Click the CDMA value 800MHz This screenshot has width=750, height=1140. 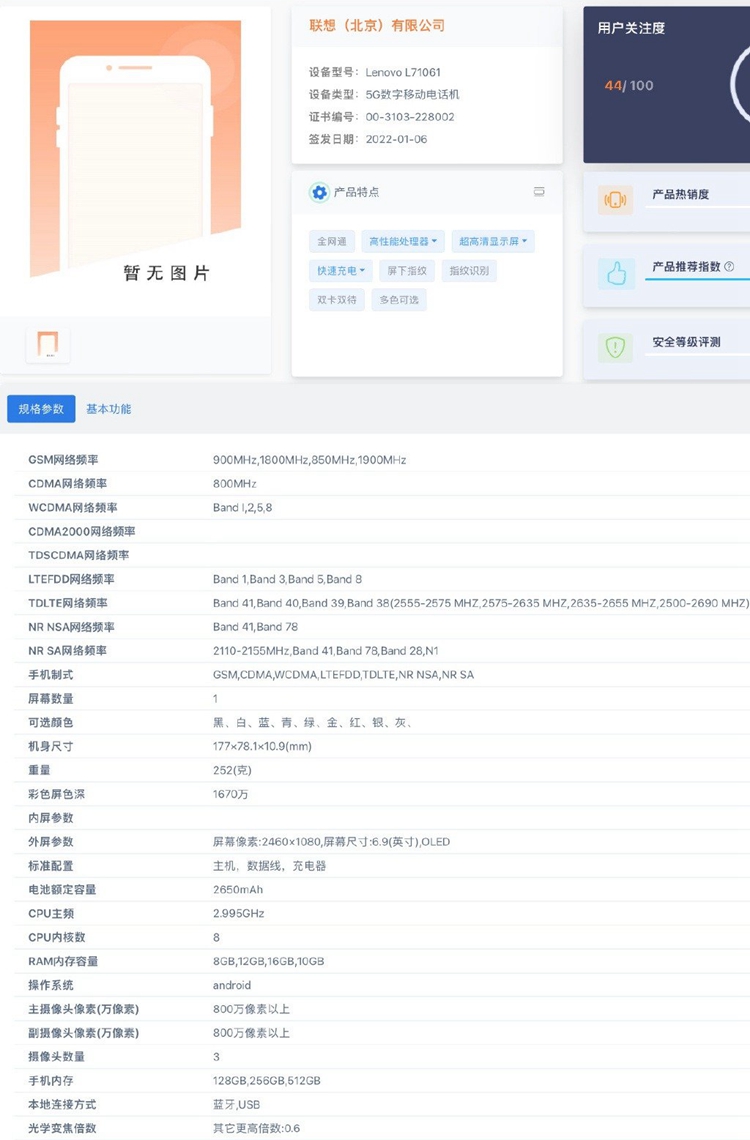pos(235,483)
